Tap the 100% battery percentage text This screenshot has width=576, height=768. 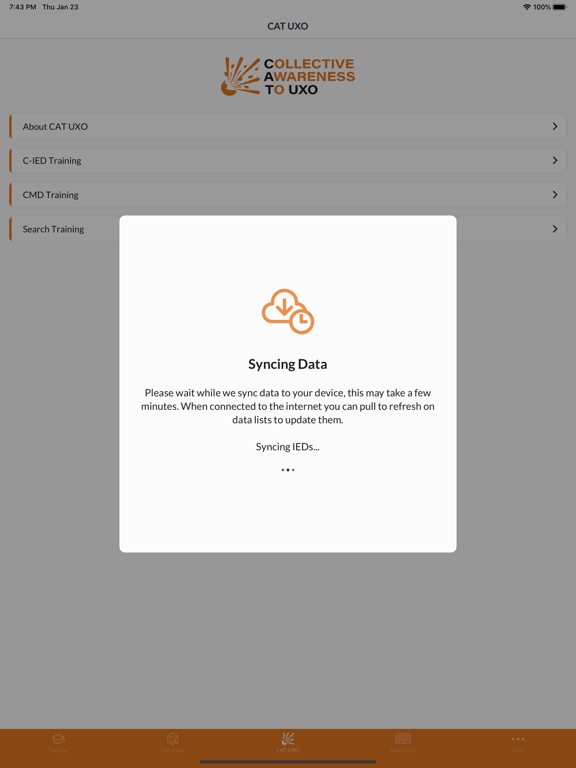point(542,7)
